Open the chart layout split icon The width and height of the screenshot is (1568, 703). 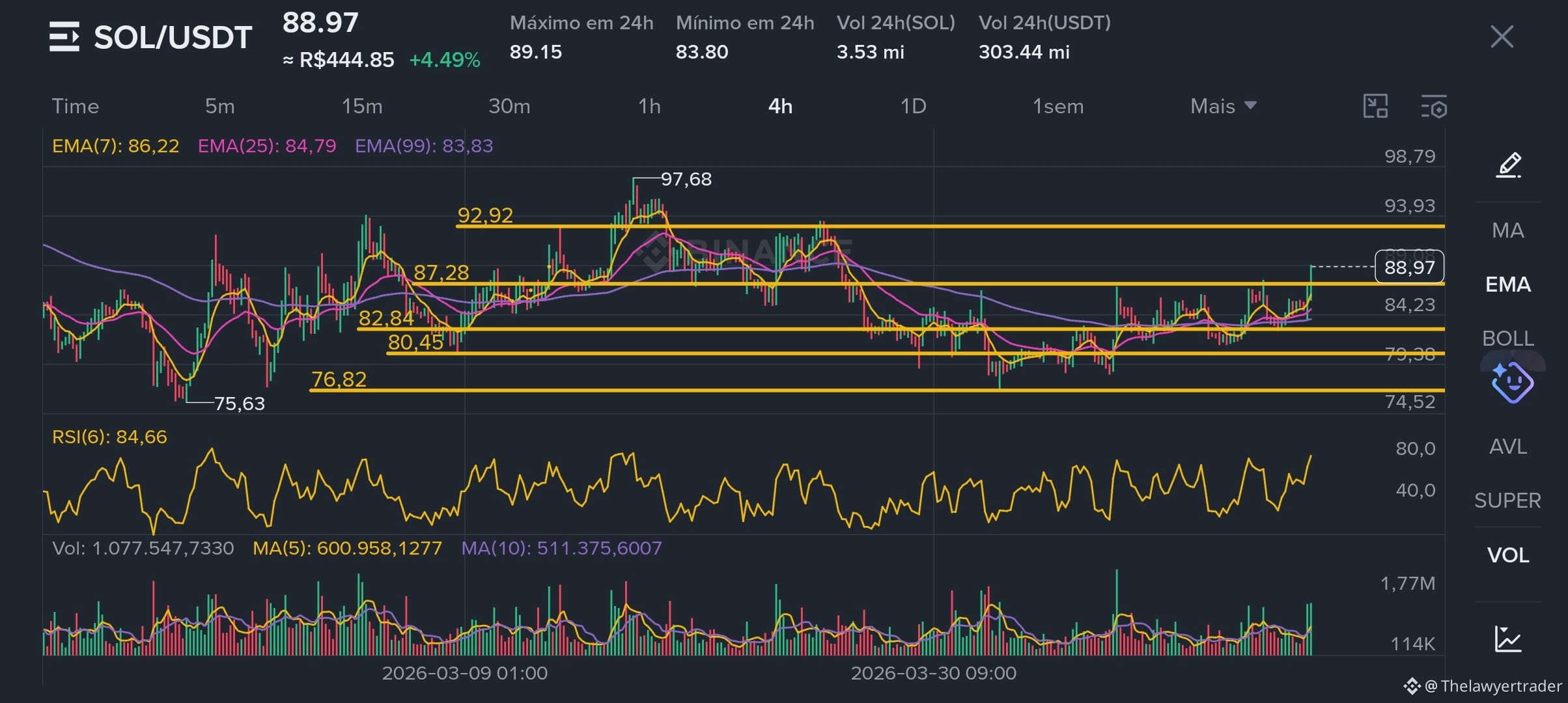point(1375,106)
